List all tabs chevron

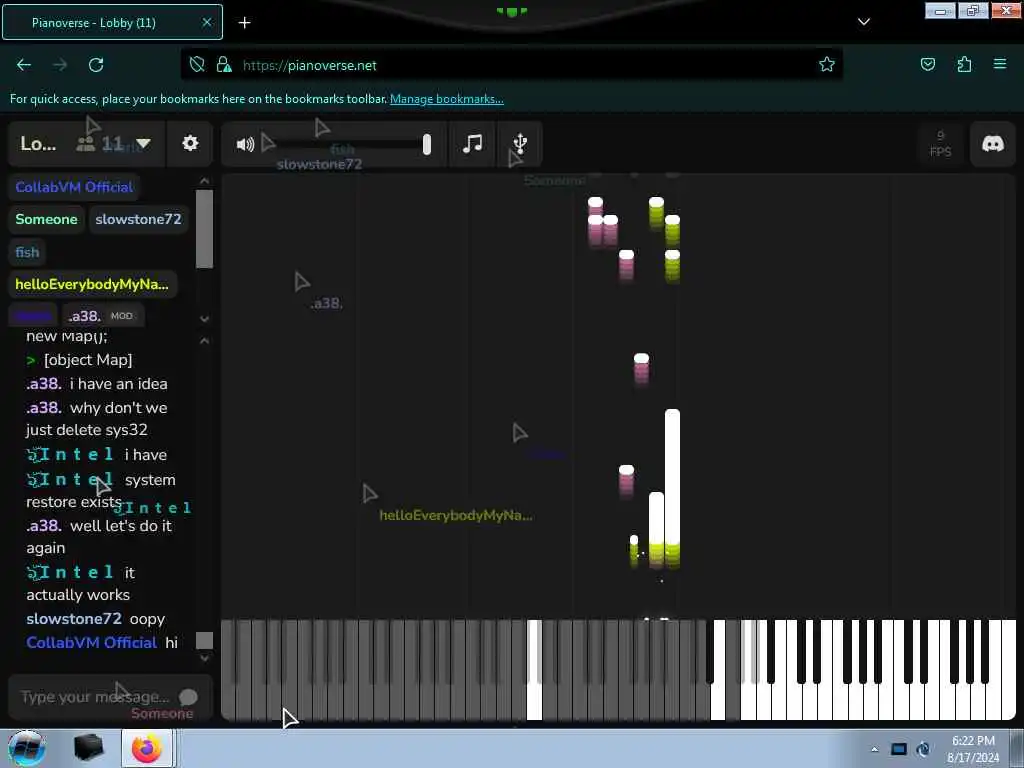(x=863, y=22)
